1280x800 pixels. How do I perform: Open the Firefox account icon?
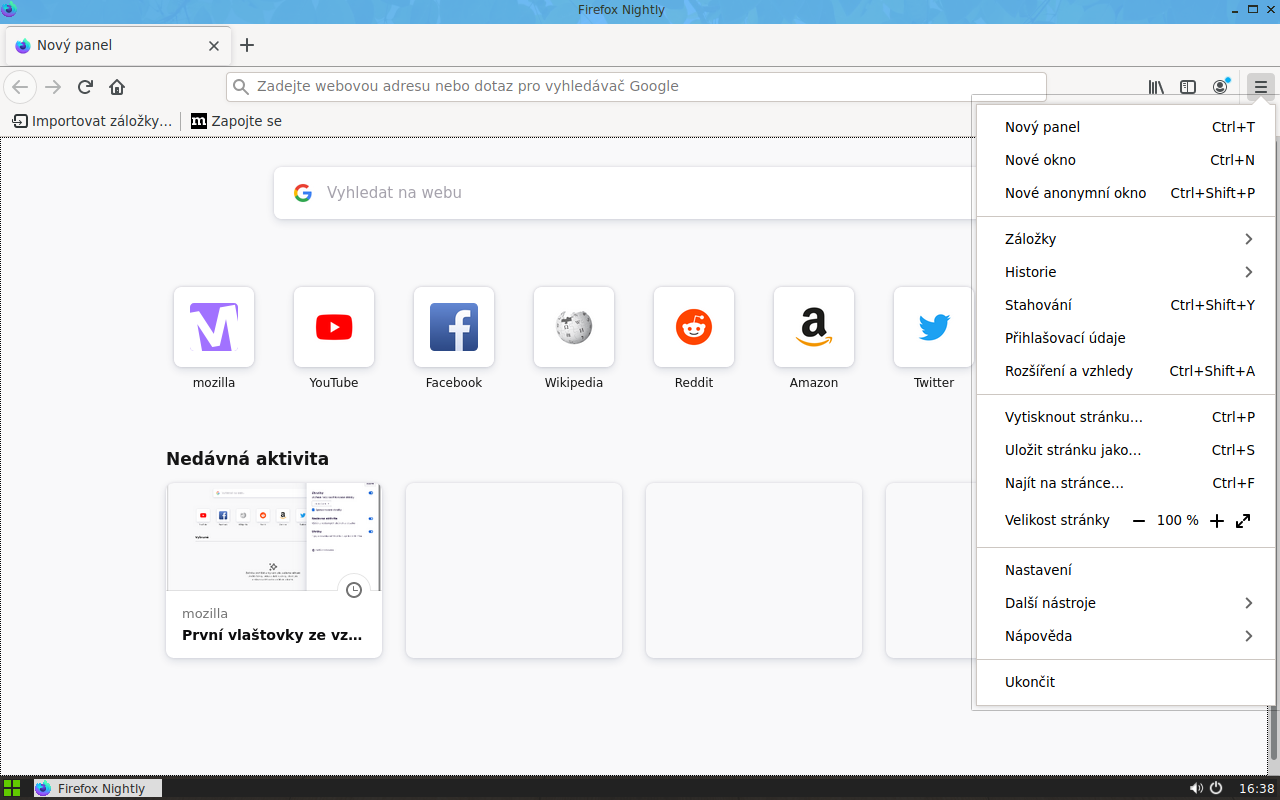point(1220,87)
